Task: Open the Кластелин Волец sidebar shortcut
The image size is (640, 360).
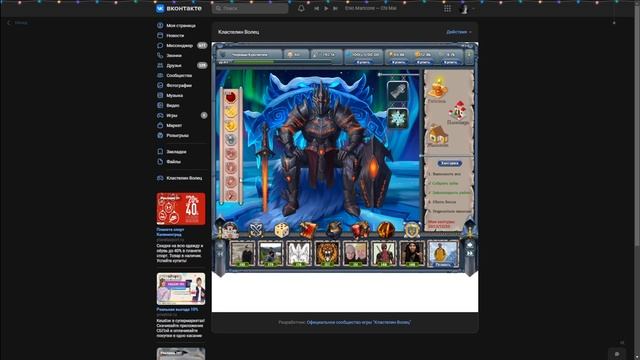Action: click(x=180, y=178)
